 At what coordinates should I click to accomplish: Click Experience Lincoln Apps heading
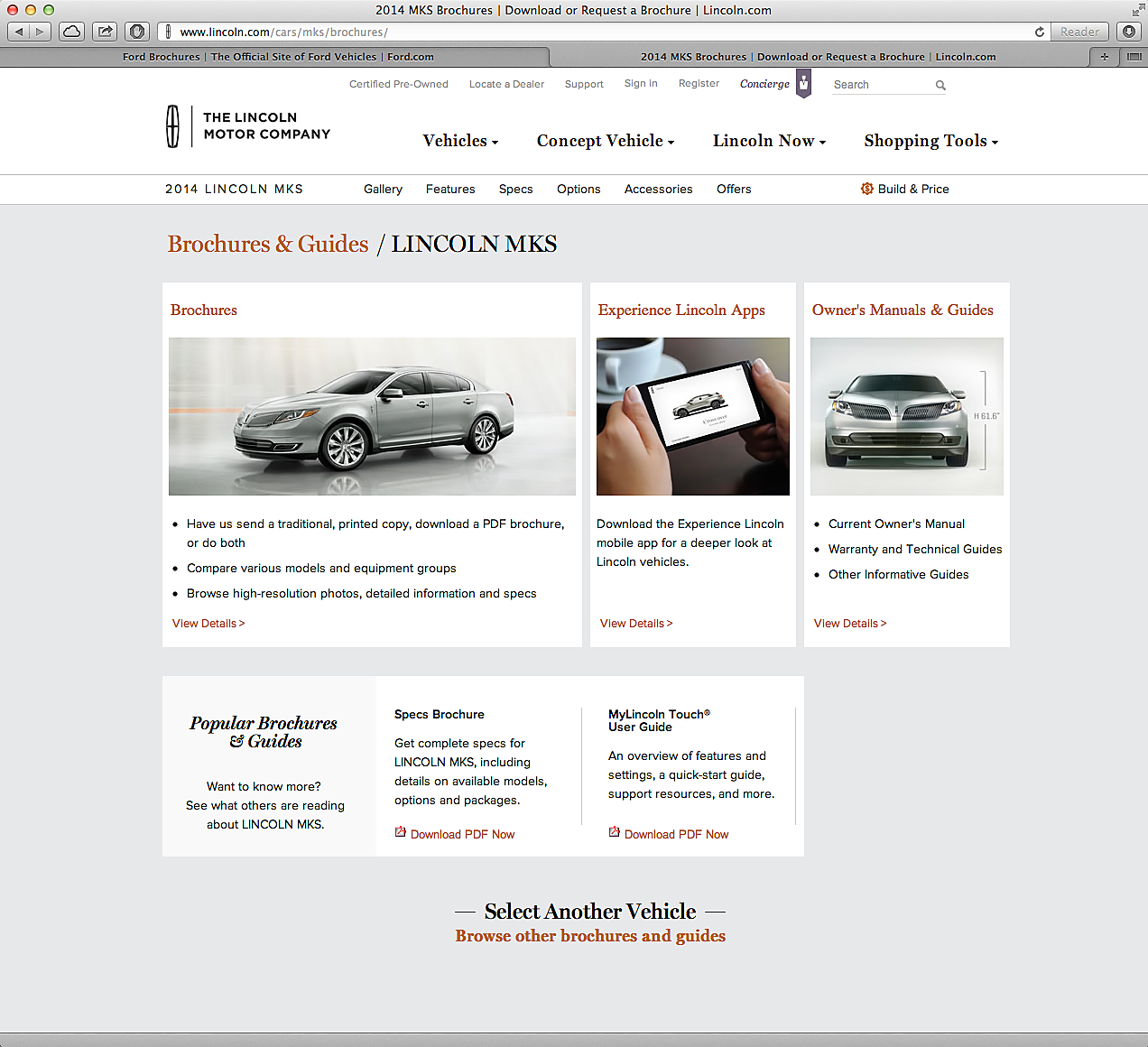[x=681, y=310]
